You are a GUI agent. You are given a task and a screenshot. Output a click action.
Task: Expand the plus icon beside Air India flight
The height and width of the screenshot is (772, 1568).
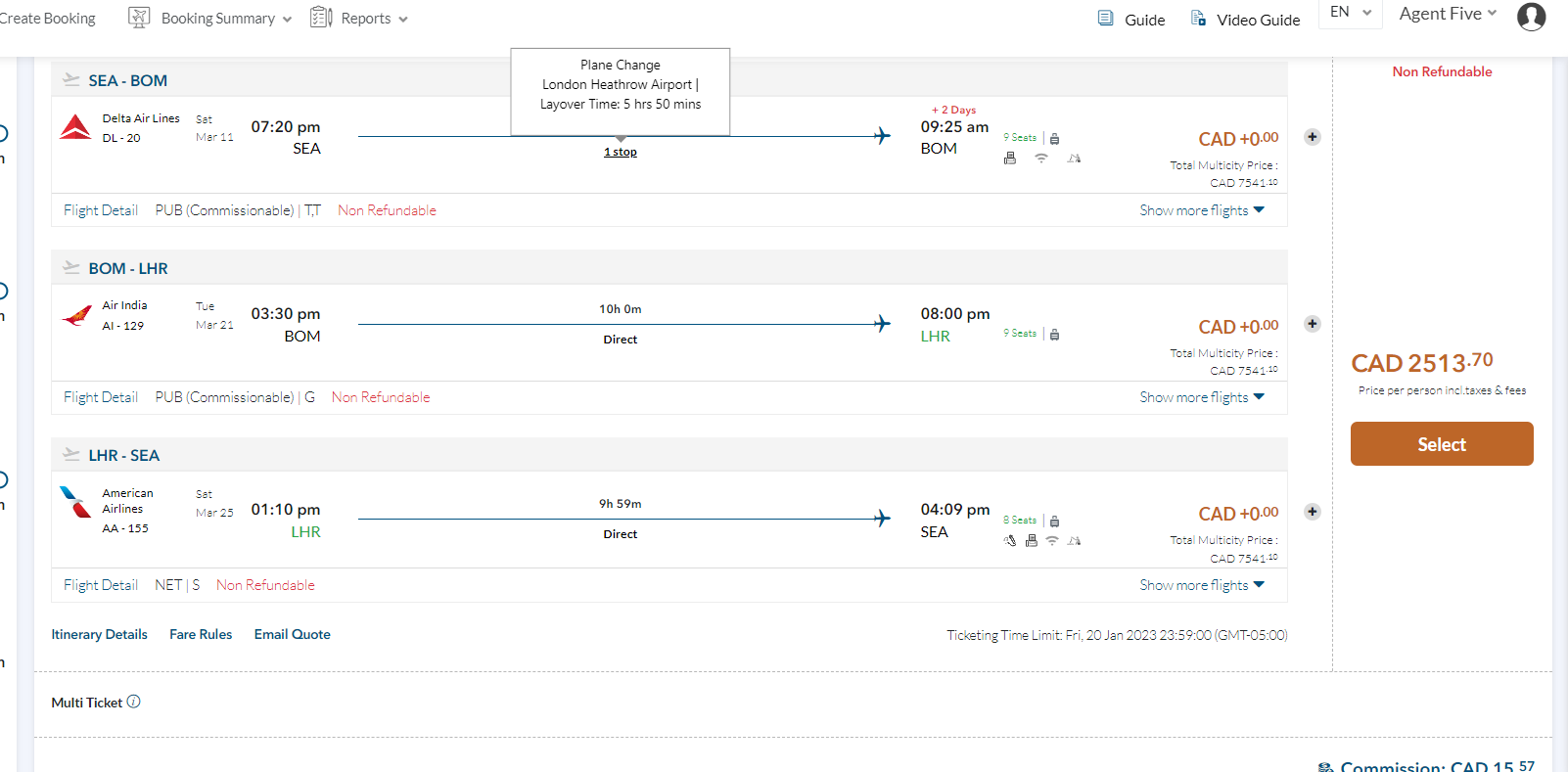pyautogui.click(x=1313, y=324)
